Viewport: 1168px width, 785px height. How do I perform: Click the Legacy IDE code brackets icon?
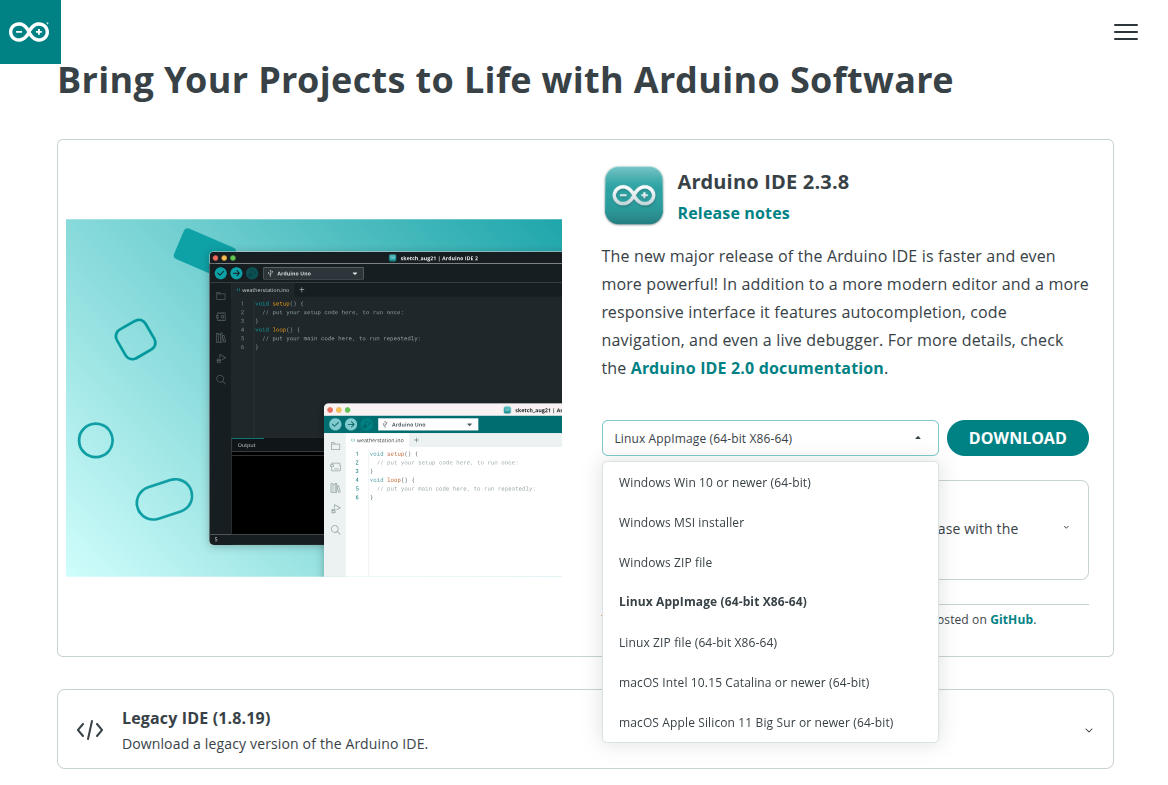tap(90, 730)
